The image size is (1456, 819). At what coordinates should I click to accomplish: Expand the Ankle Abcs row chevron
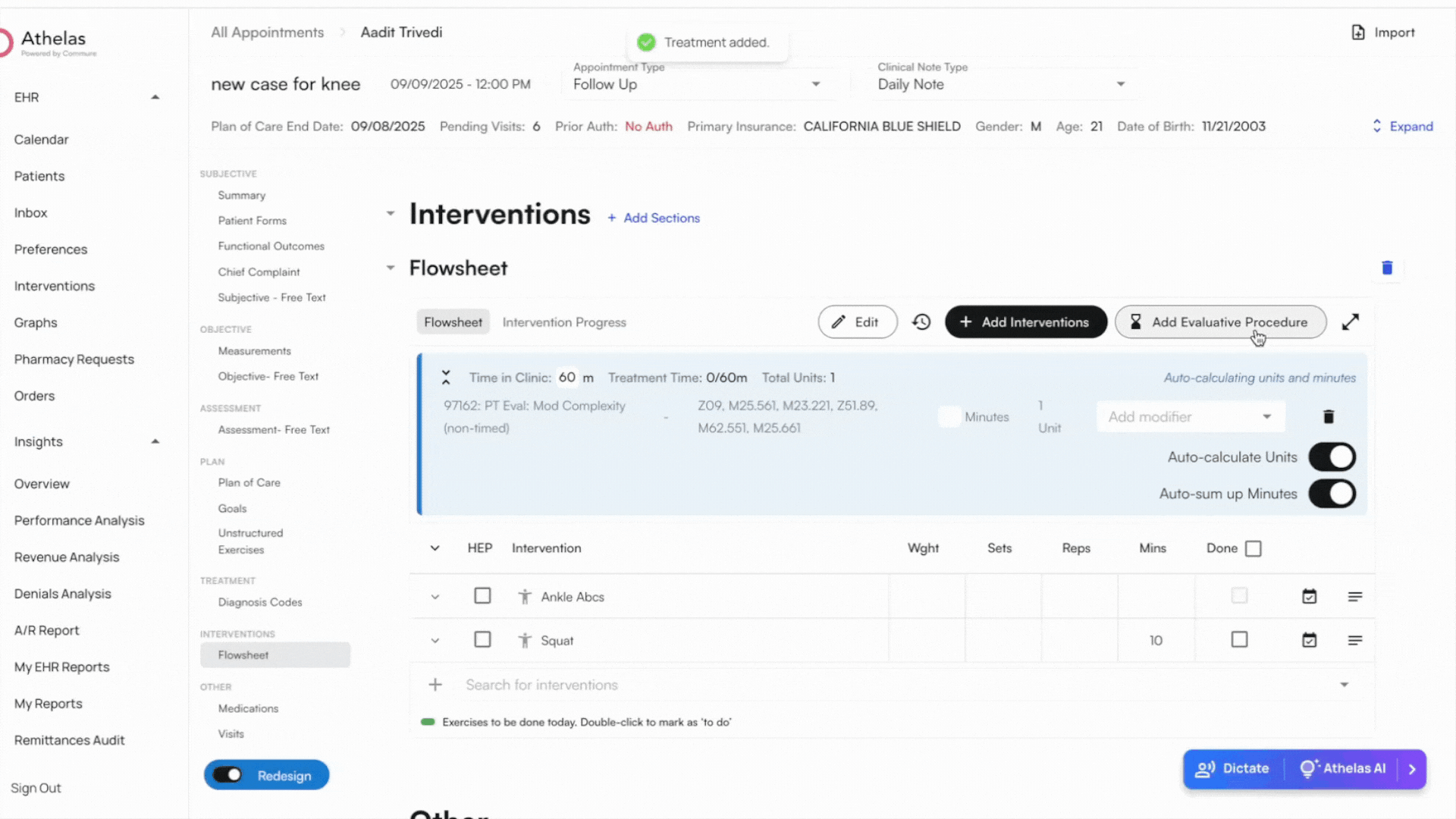435,597
